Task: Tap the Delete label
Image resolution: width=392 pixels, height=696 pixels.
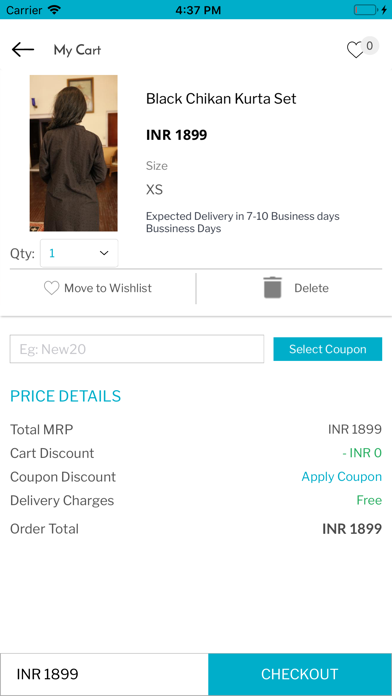Action: (x=311, y=289)
